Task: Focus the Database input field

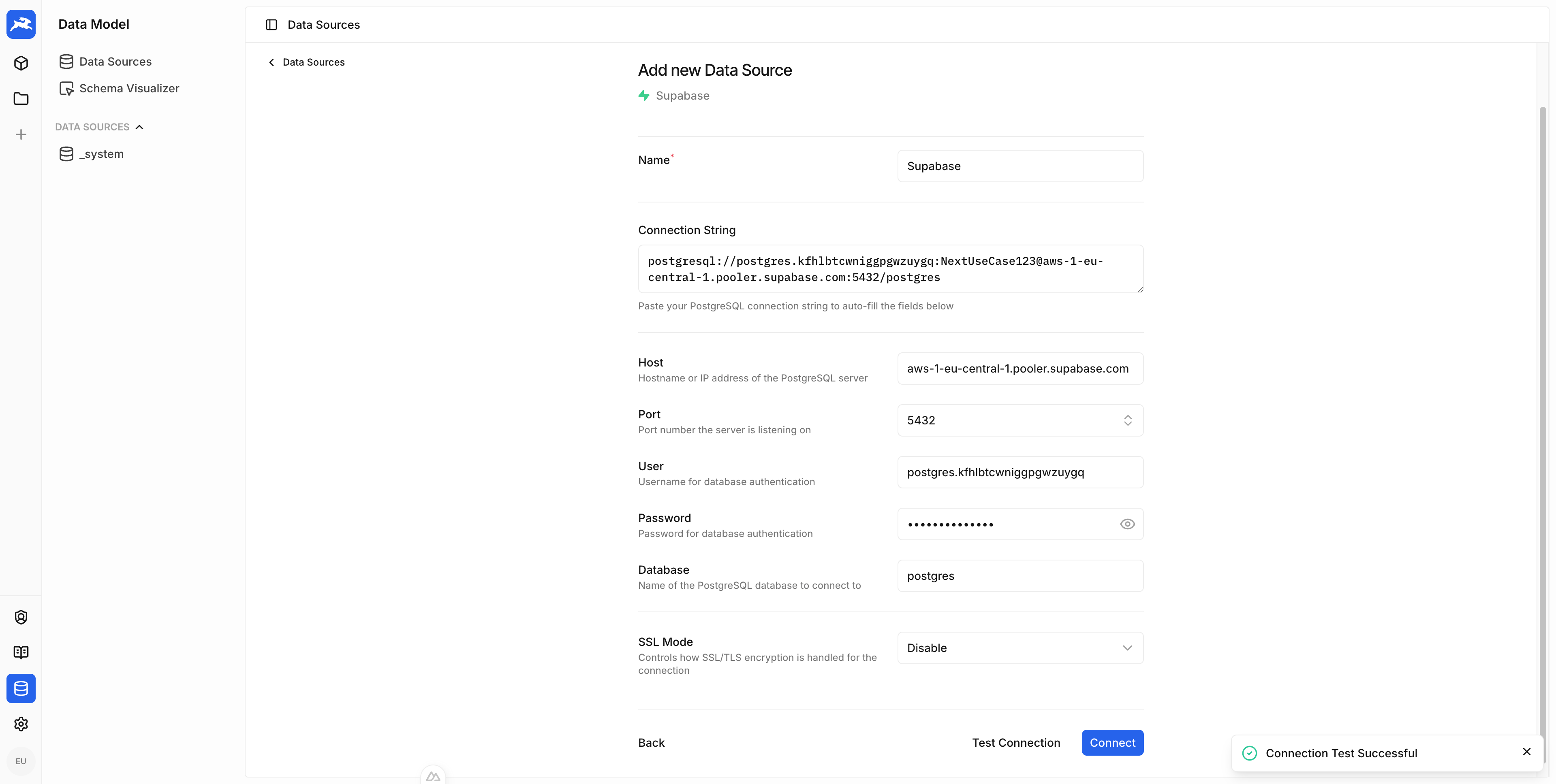Action: tap(1020, 576)
